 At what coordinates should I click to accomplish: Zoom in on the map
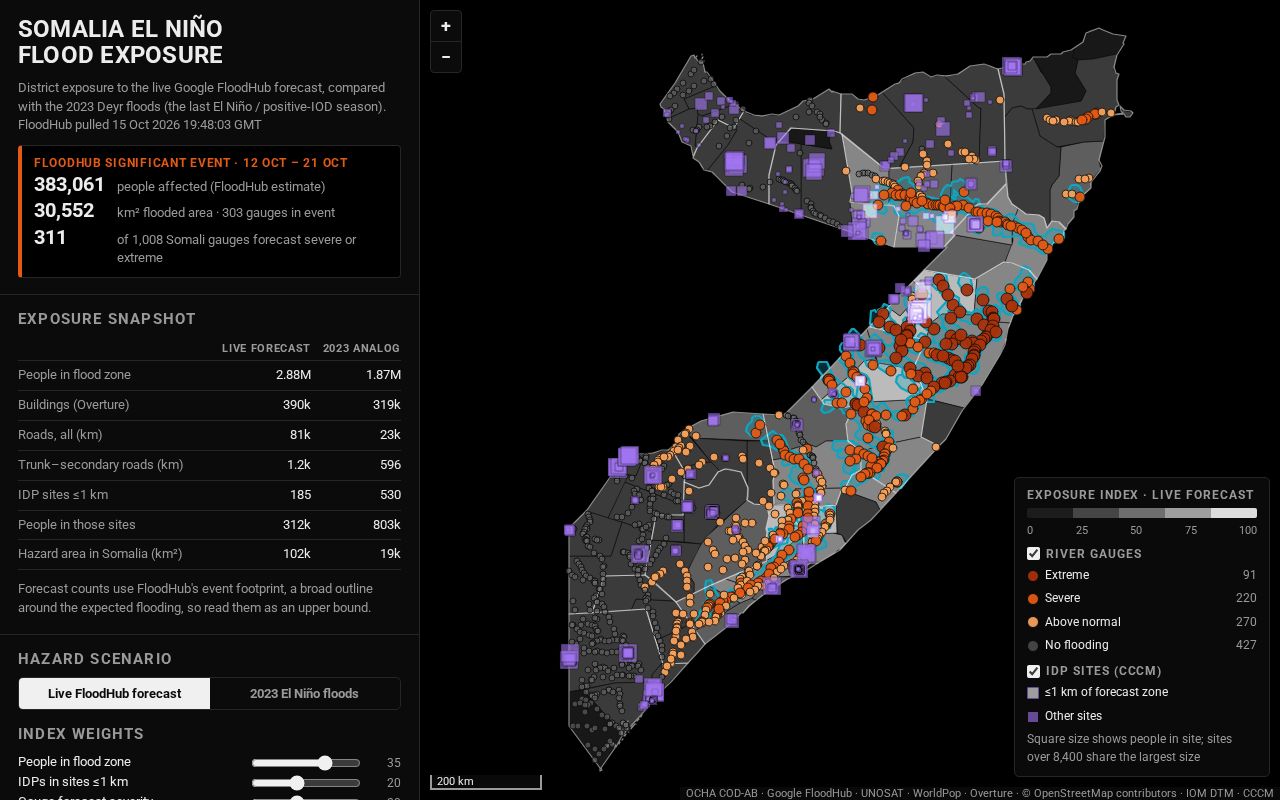coord(446,27)
